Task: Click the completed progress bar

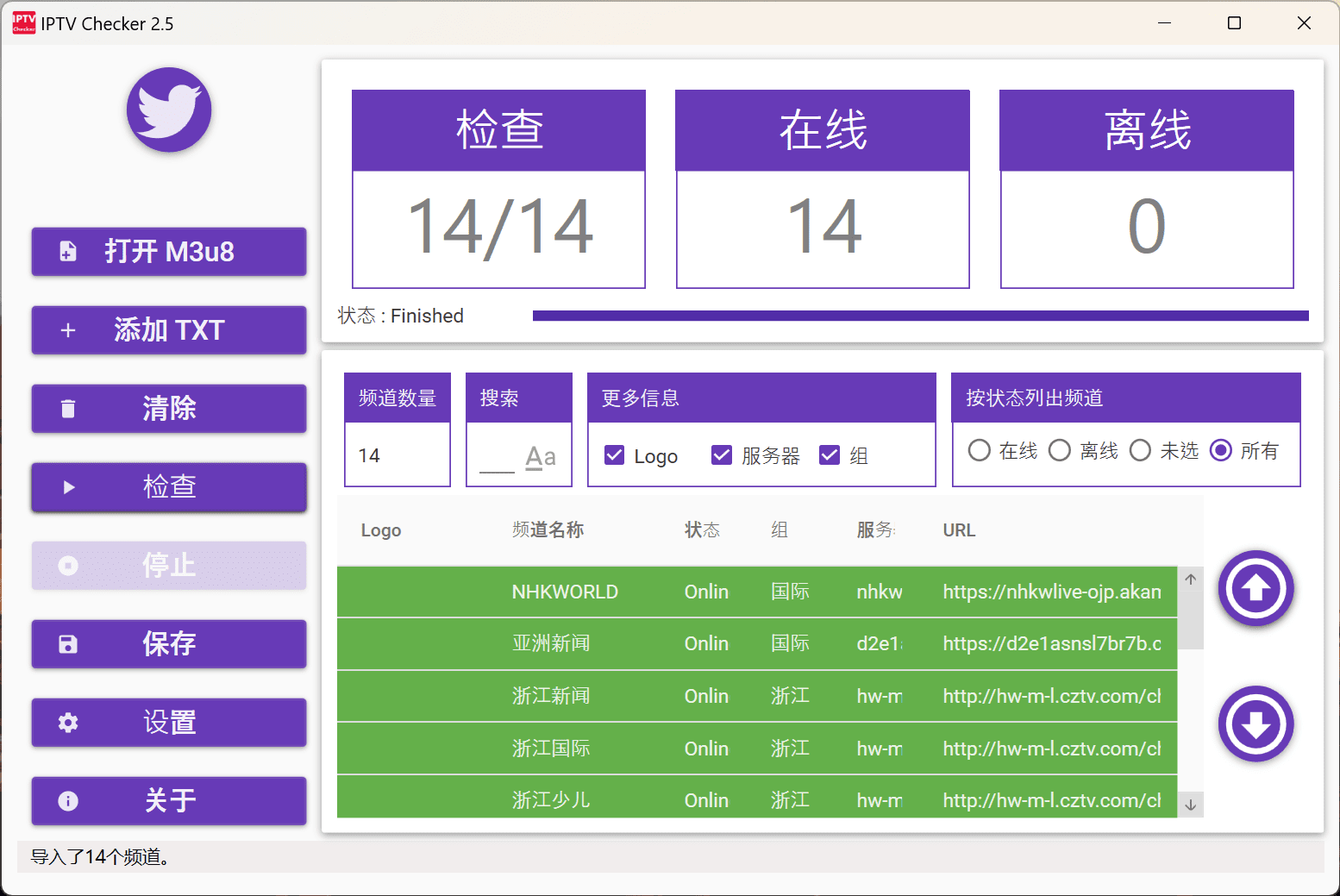Action: pos(923,314)
